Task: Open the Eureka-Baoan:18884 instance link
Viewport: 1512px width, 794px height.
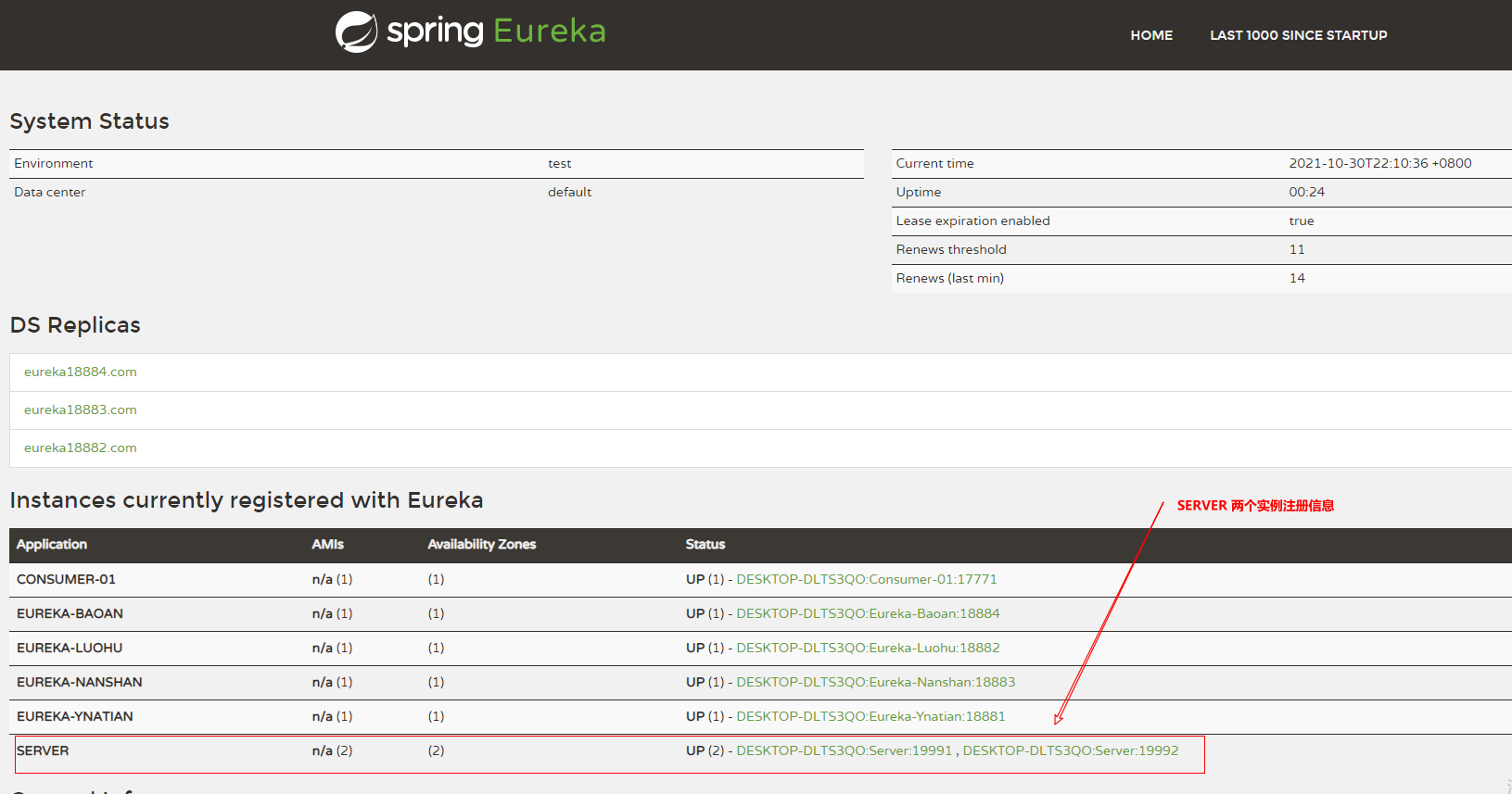Action: (x=868, y=613)
